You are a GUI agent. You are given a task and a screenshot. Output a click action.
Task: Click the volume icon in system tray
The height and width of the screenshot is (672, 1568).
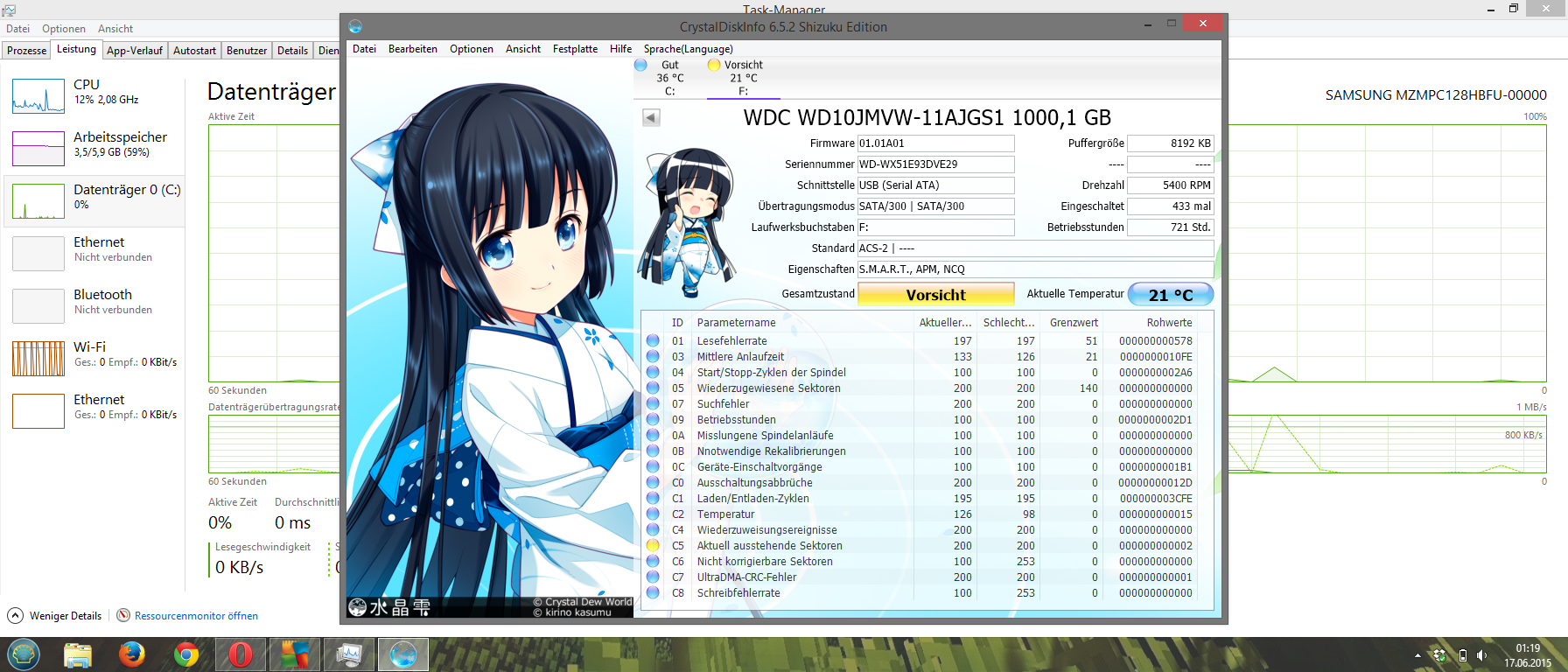coord(1481,655)
